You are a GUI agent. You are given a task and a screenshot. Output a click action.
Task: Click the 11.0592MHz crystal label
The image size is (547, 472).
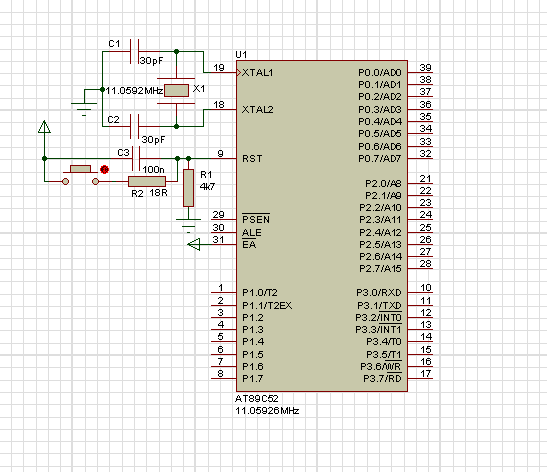pyautogui.click(x=134, y=91)
